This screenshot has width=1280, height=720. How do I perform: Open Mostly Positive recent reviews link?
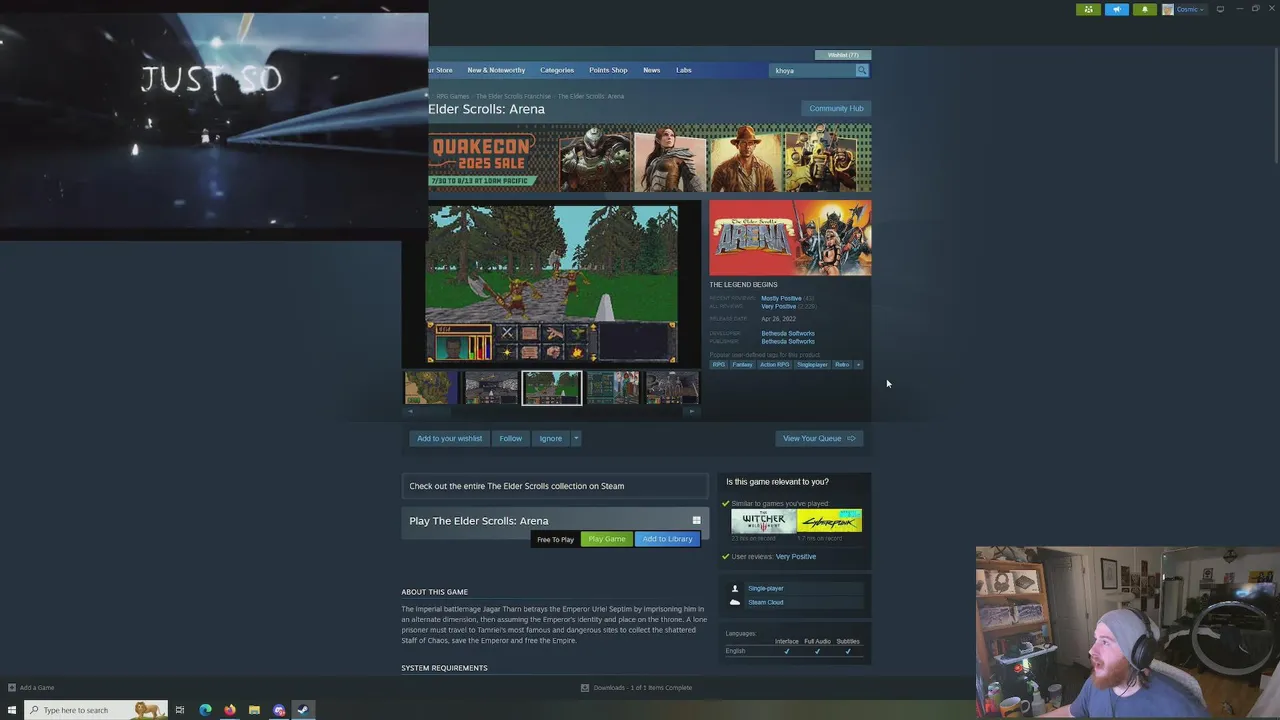coord(781,298)
